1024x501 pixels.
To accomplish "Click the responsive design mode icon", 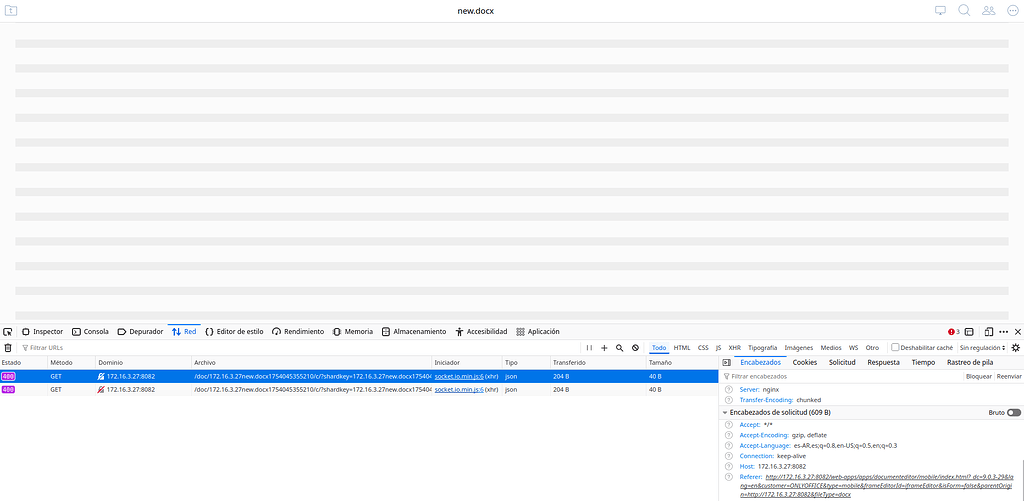I will point(988,331).
